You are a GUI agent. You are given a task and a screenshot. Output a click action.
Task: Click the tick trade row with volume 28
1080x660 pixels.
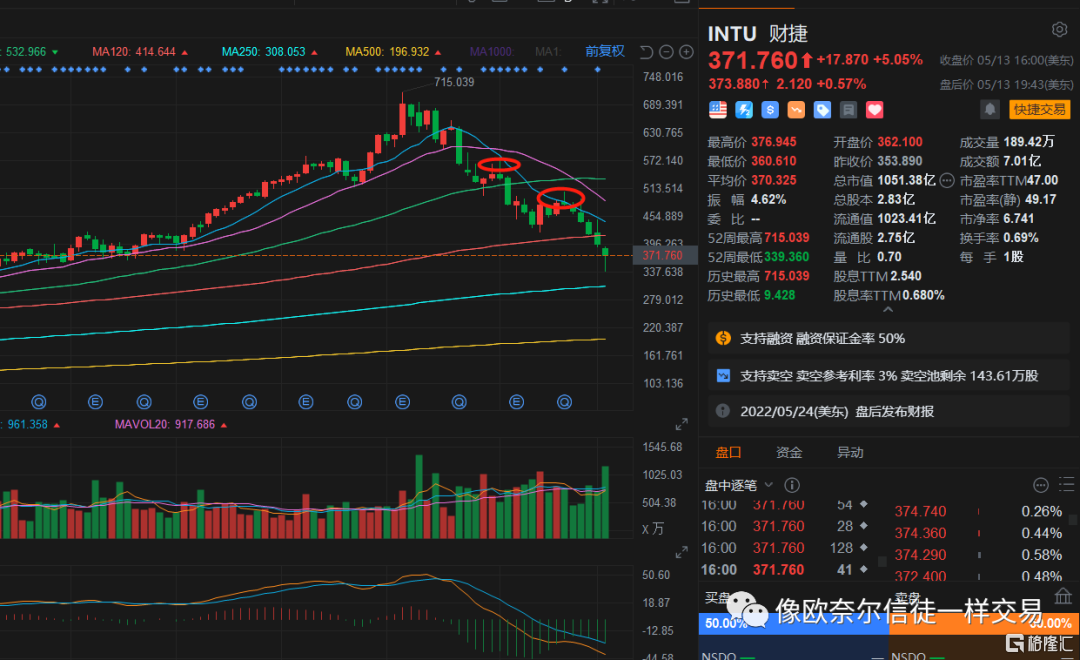pyautogui.click(x=785, y=526)
